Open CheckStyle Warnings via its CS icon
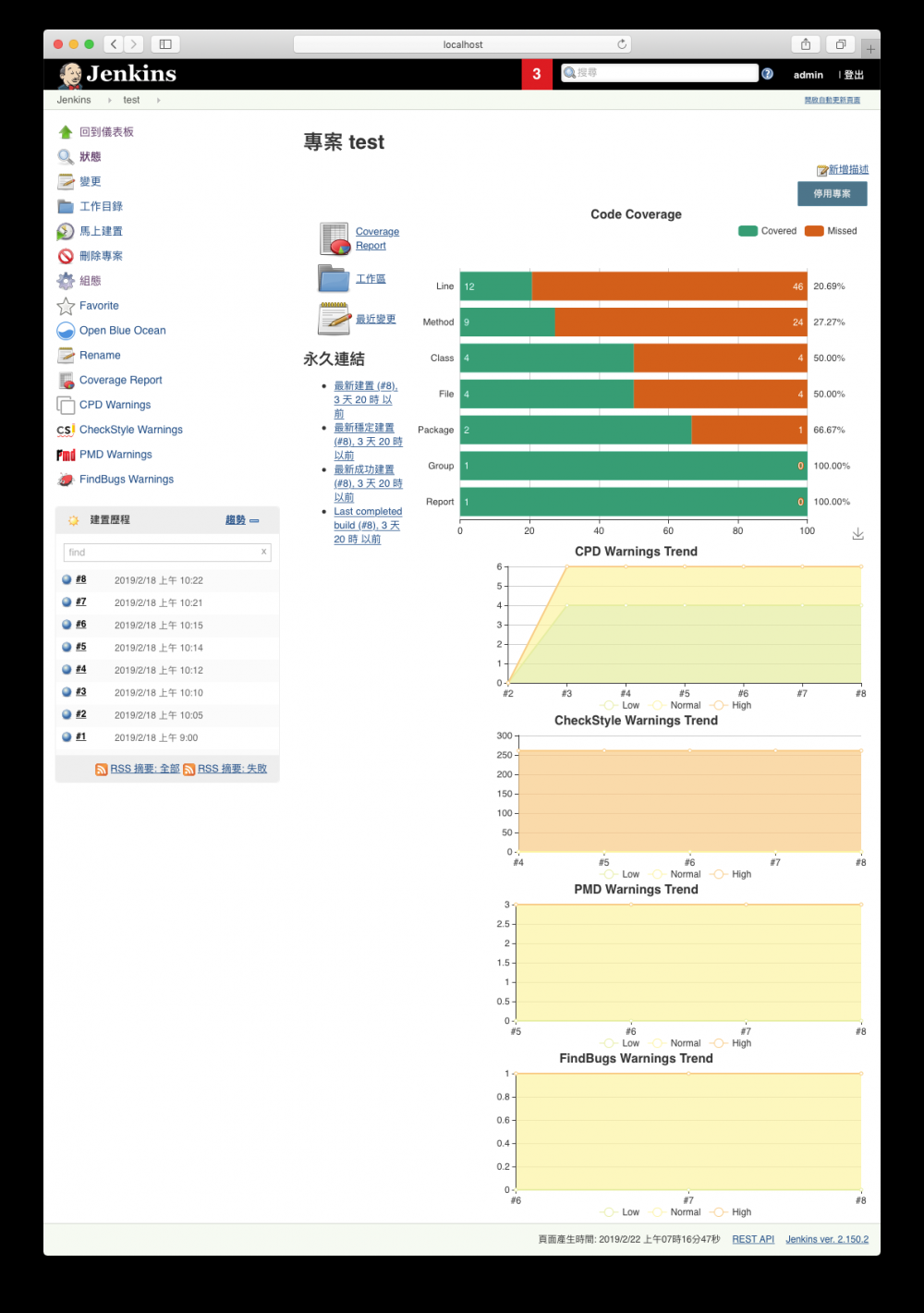Image resolution: width=924 pixels, height=1313 pixels. point(65,429)
